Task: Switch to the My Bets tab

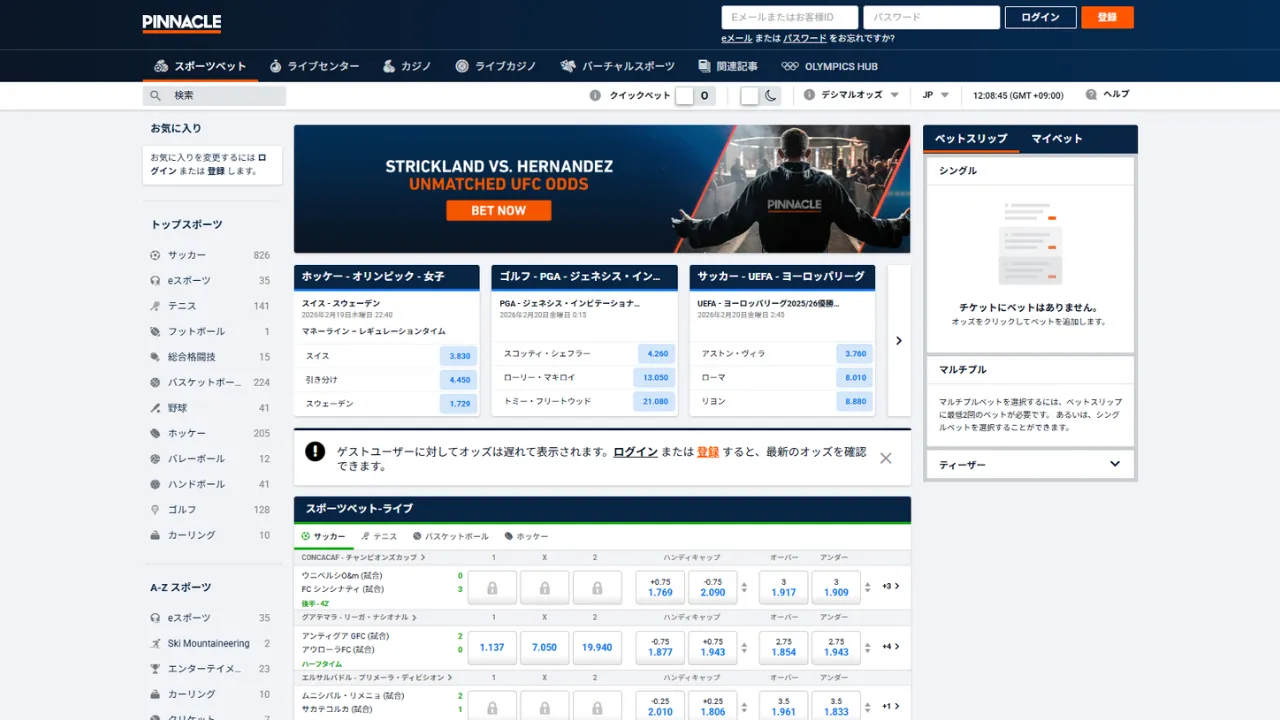Action: pos(1057,139)
